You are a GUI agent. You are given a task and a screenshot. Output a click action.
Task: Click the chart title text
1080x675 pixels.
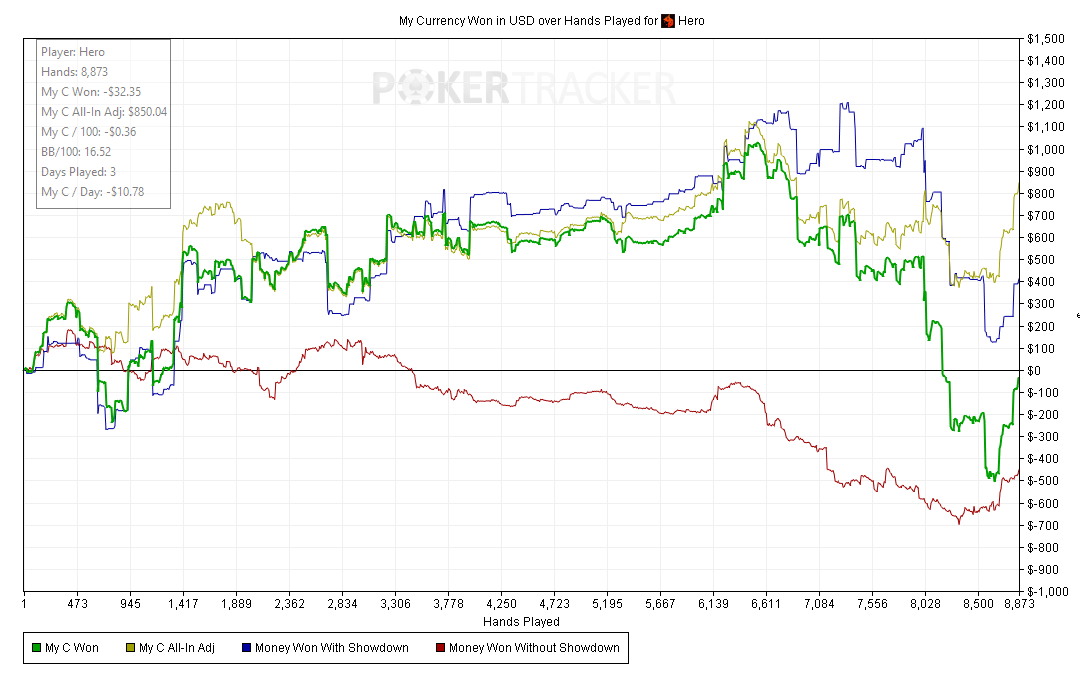click(552, 21)
